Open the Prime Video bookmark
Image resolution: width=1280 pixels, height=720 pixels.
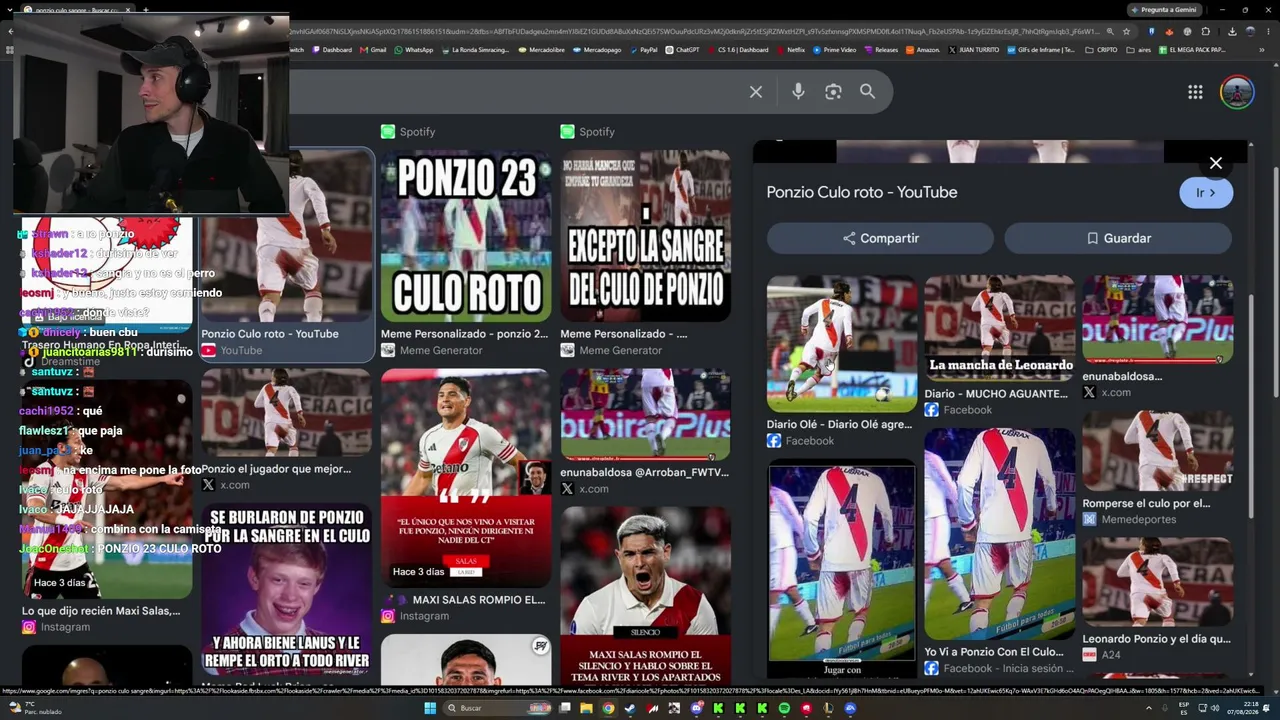834,50
